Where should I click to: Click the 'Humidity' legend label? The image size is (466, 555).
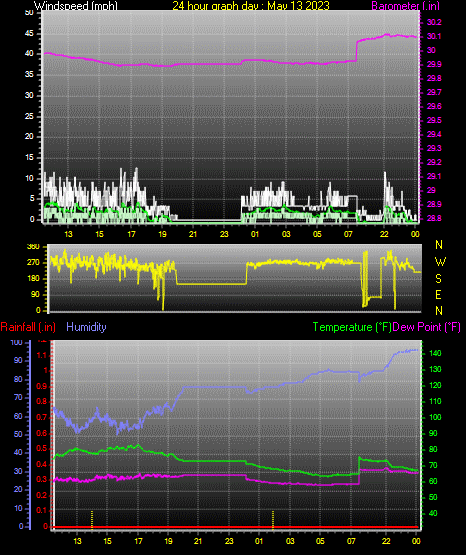(x=86, y=327)
